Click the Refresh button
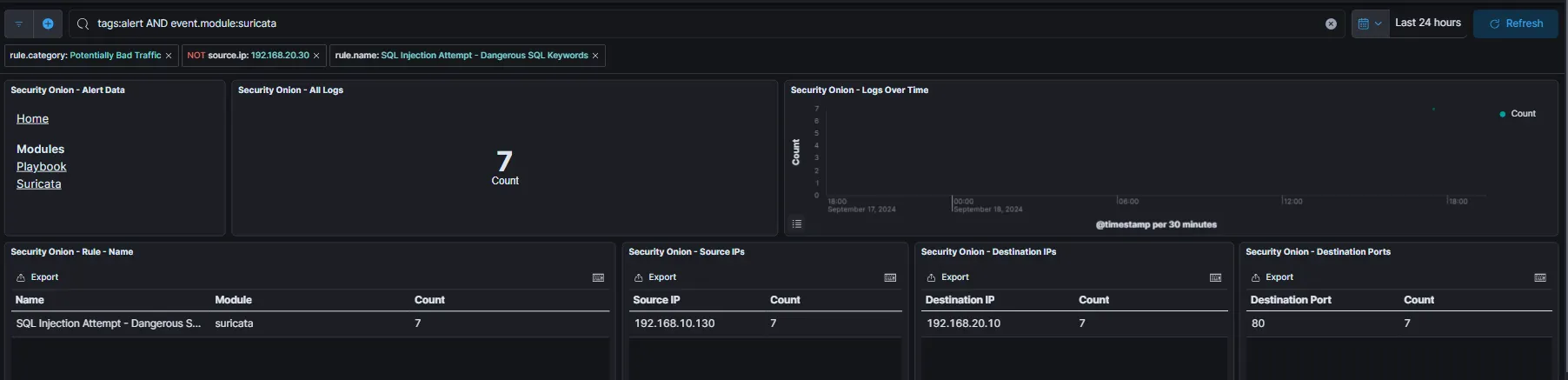Screen dimensions: 1568x380 (x=1516, y=23)
